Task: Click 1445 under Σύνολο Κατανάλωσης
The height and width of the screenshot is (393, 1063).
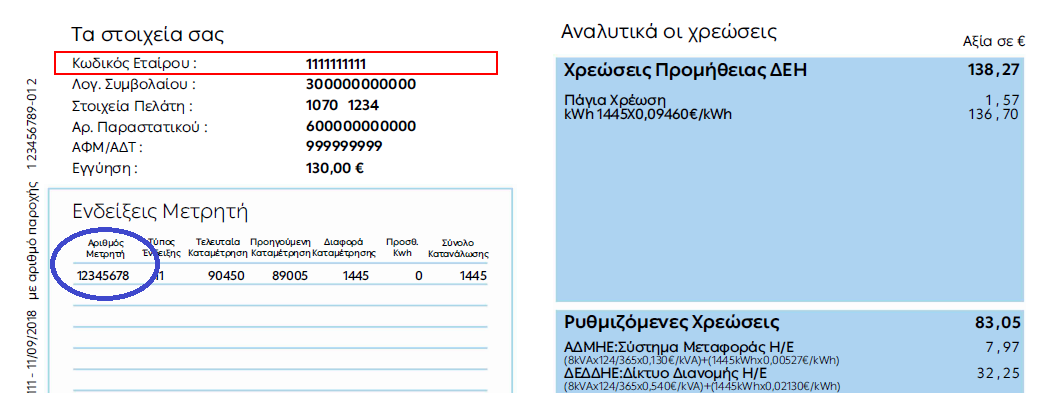Action: pyautogui.click(x=473, y=276)
